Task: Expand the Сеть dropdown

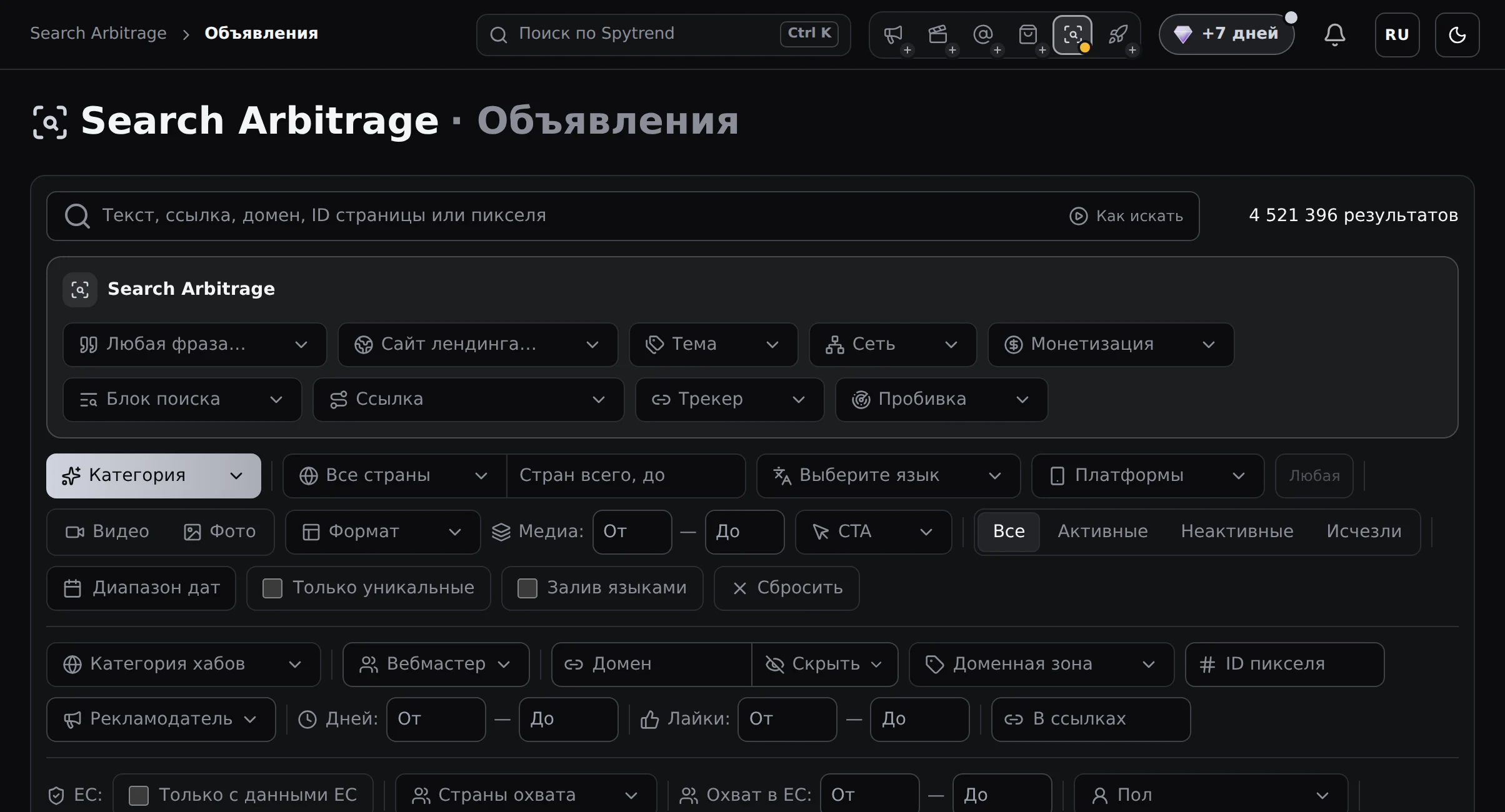Action: point(892,345)
